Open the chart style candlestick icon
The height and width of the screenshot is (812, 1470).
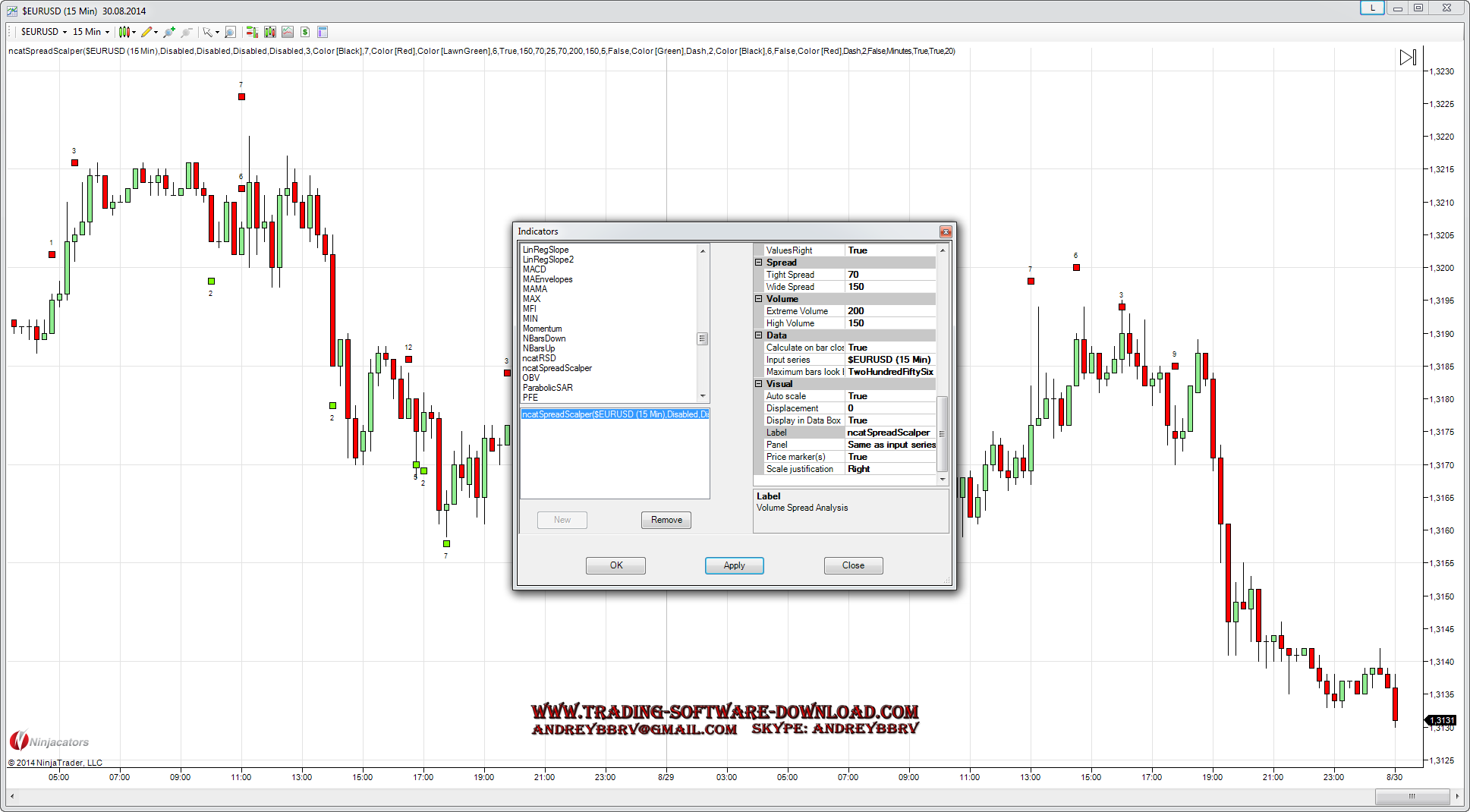tap(124, 32)
